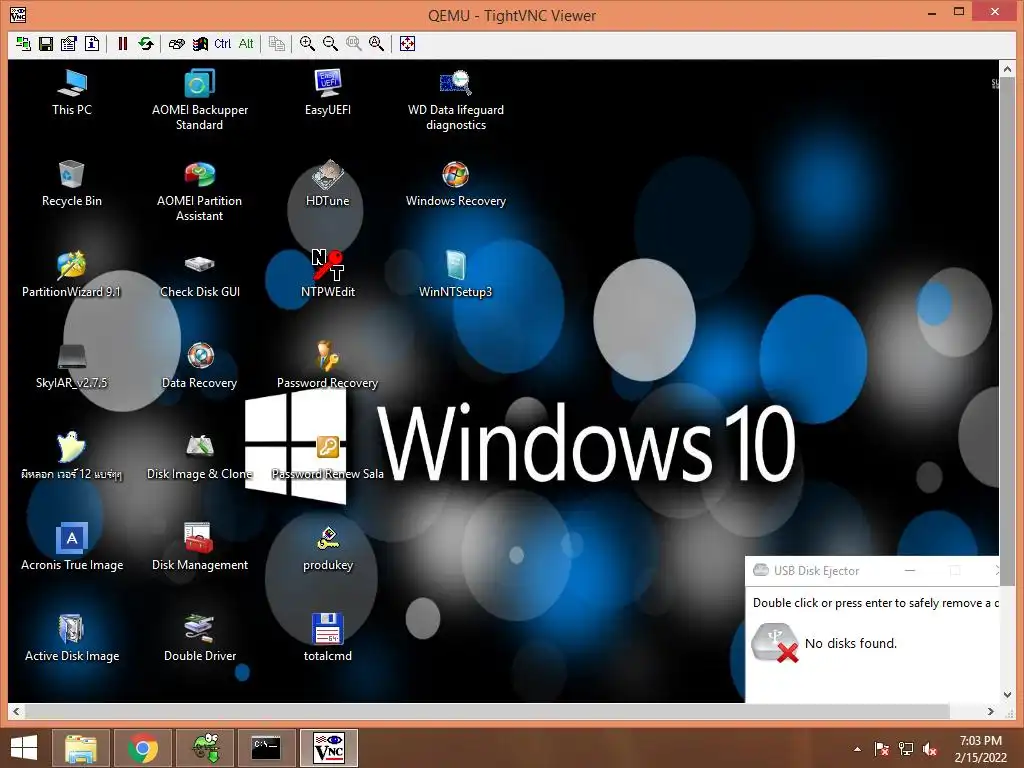Toggle Full screen toolbar icon

click(408, 44)
